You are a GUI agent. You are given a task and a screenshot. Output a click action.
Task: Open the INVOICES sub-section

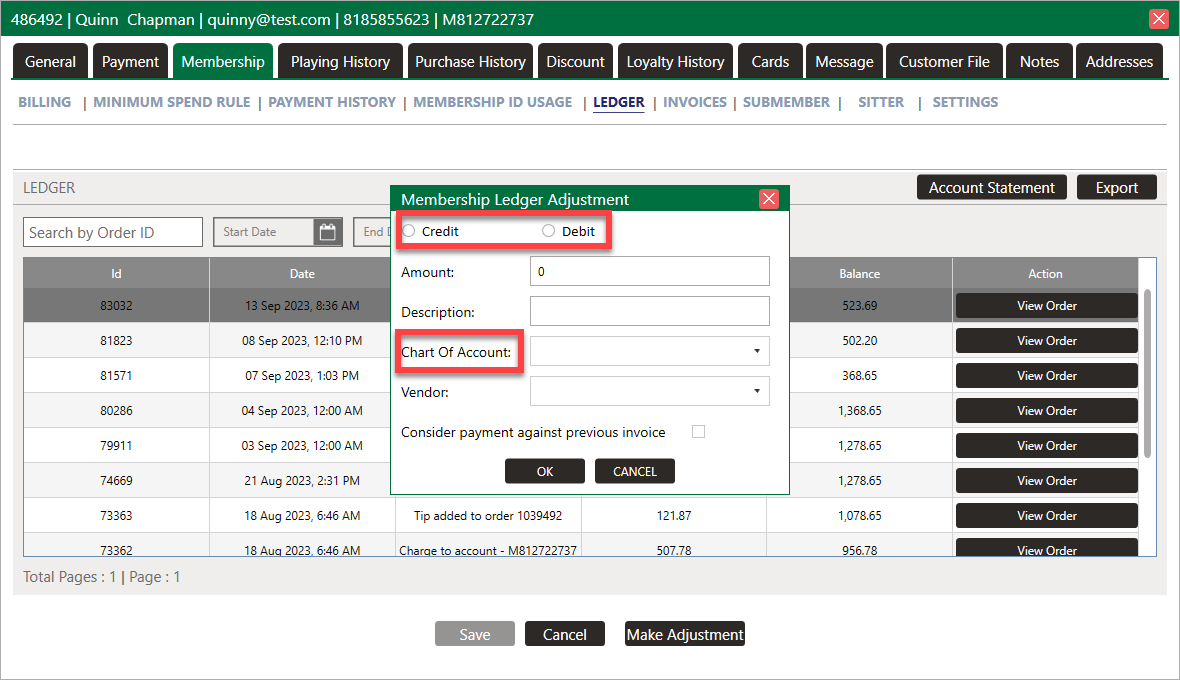(x=695, y=102)
